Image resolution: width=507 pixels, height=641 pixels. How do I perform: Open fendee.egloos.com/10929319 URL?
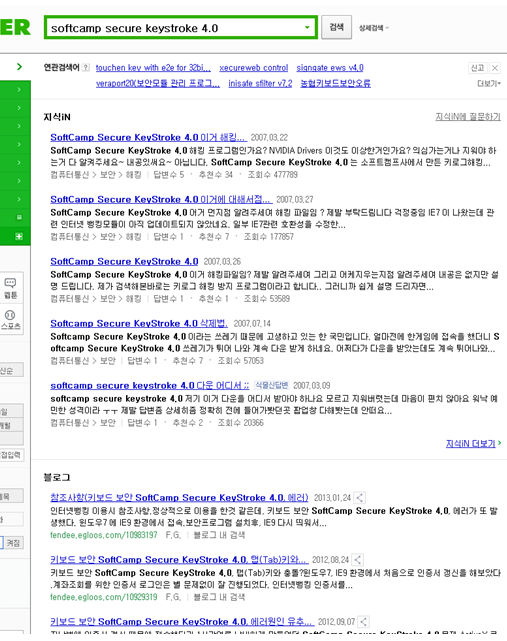(x=104, y=597)
